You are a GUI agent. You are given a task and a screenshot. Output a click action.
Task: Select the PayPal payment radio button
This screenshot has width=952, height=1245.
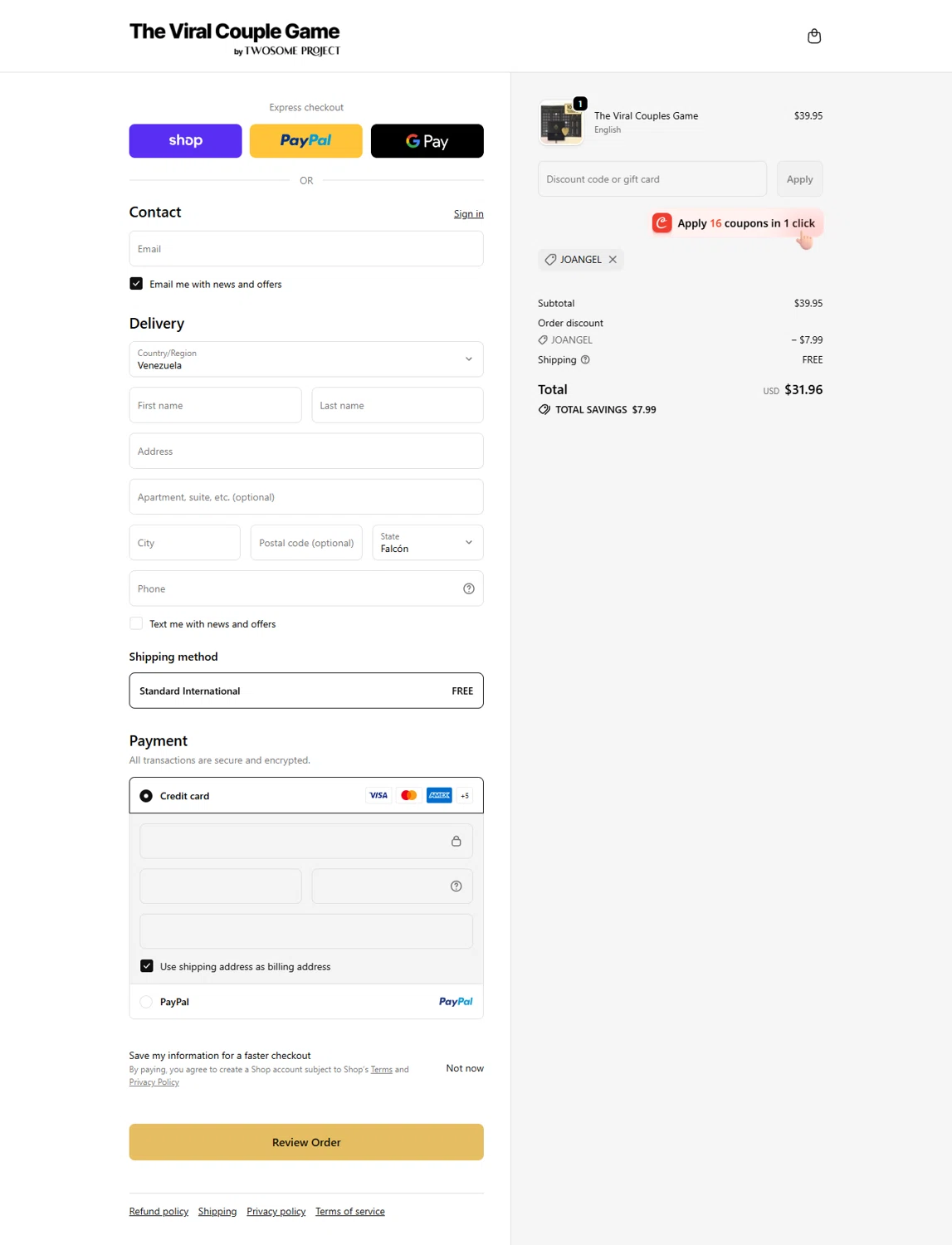click(146, 1002)
